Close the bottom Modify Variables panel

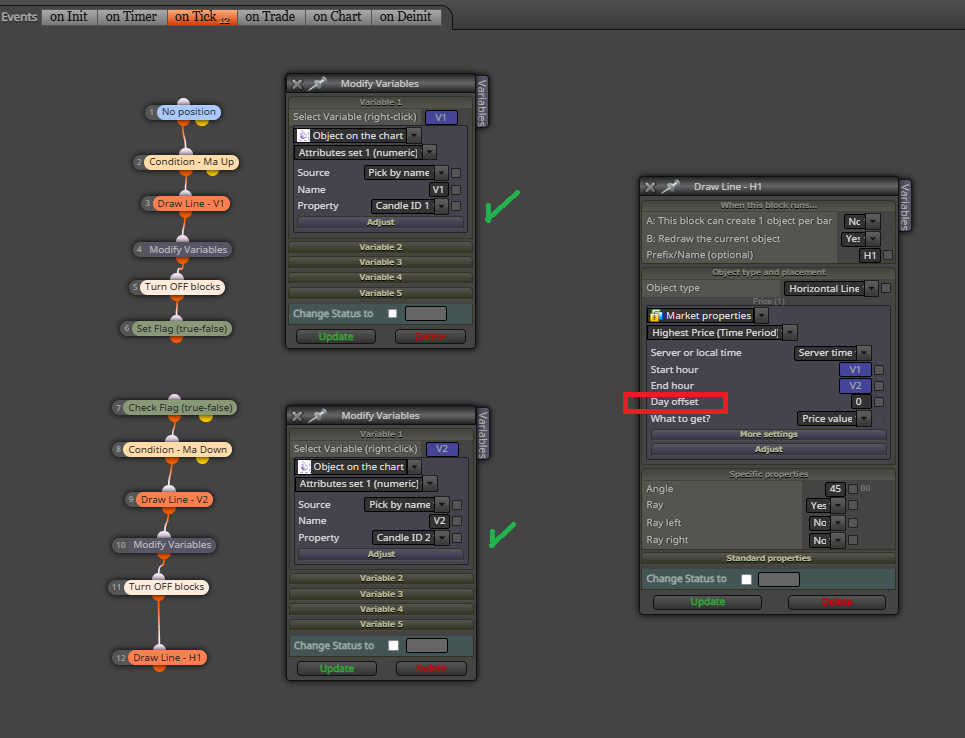tap(297, 417)
